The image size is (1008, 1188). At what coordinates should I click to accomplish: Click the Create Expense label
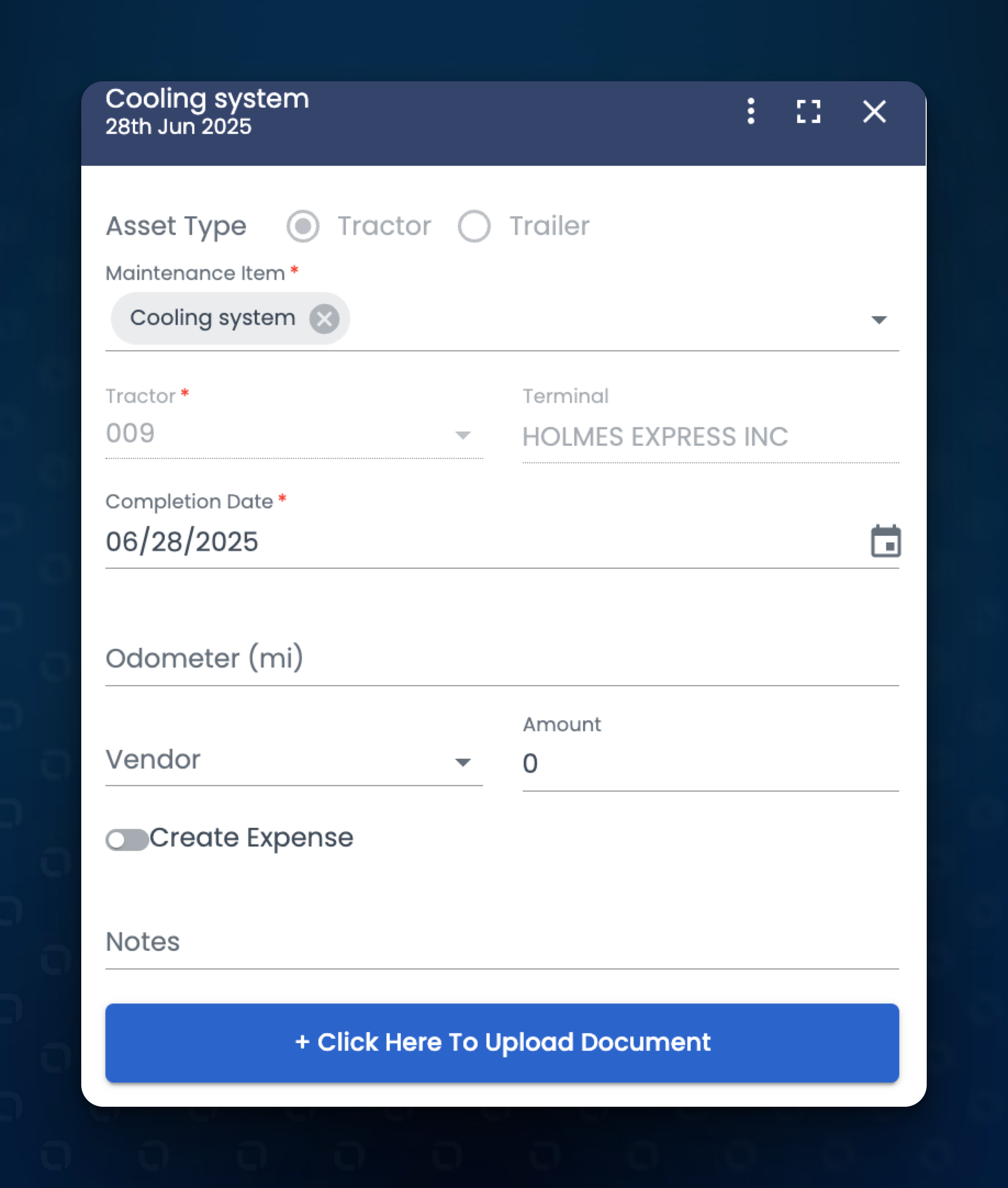[x=251, y=838]
